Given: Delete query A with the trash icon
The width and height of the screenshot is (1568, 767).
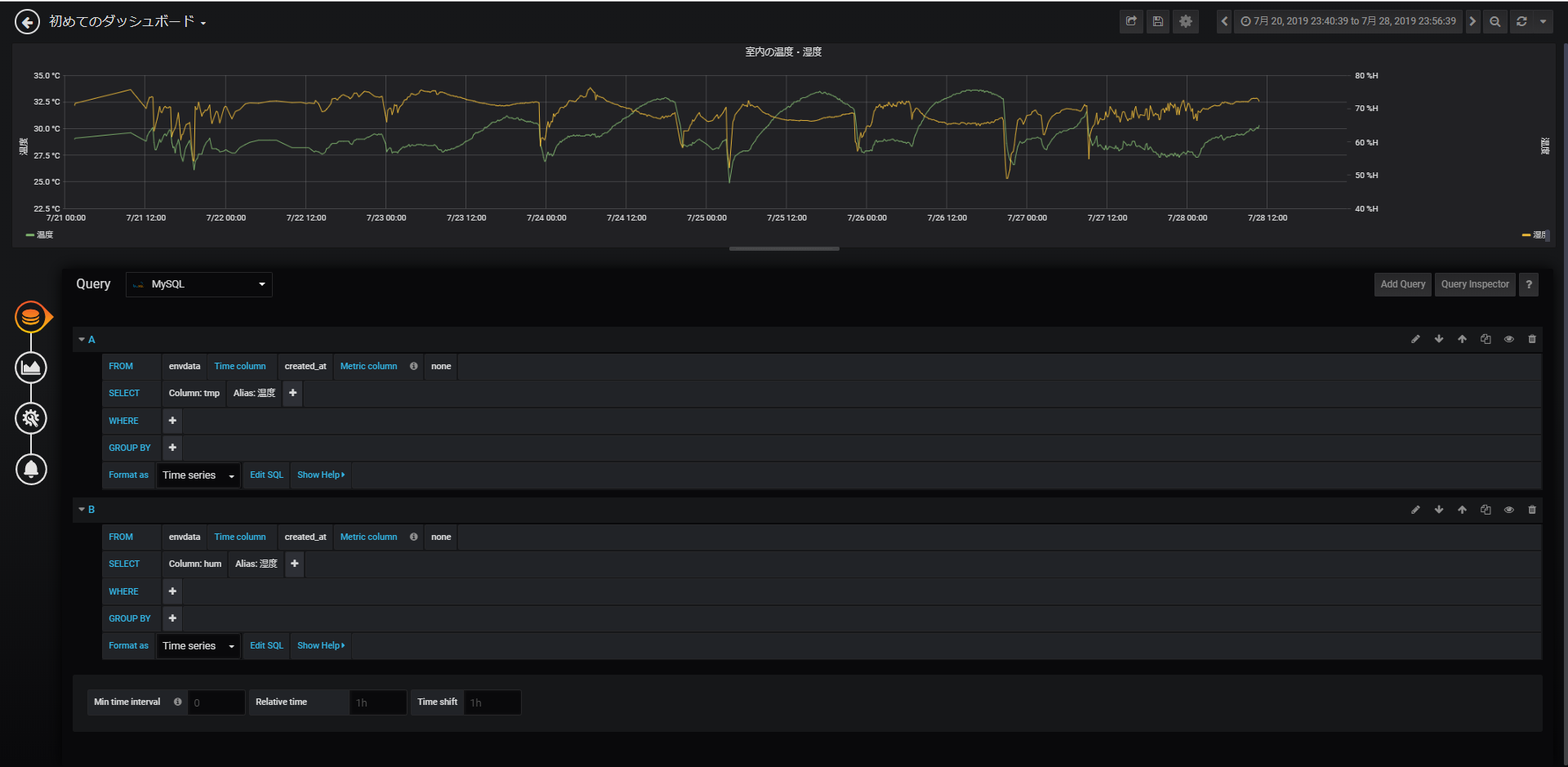Looking at the screenshot, I should point(1532,339).
